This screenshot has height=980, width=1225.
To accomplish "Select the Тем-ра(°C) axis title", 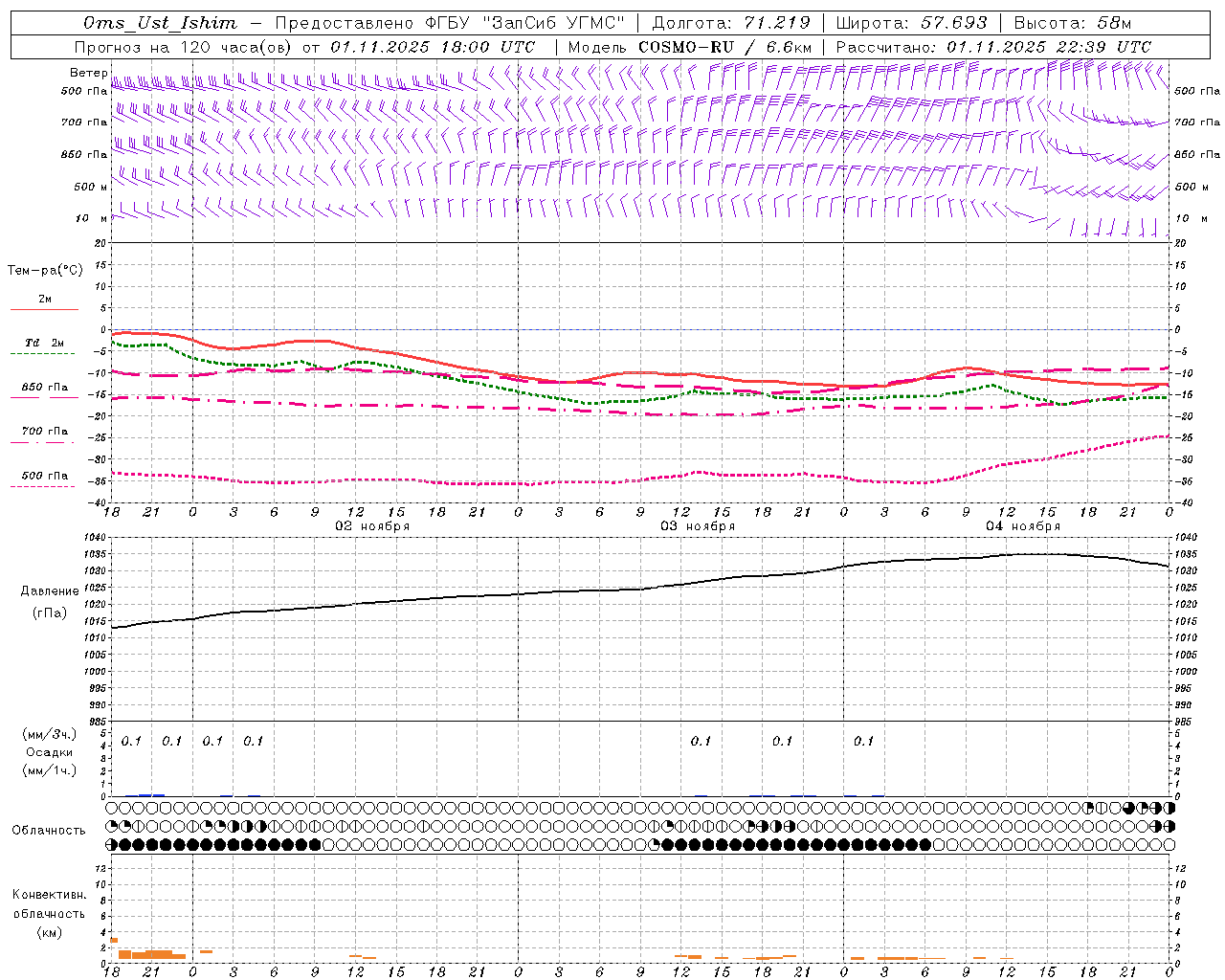I will [45, 271].
